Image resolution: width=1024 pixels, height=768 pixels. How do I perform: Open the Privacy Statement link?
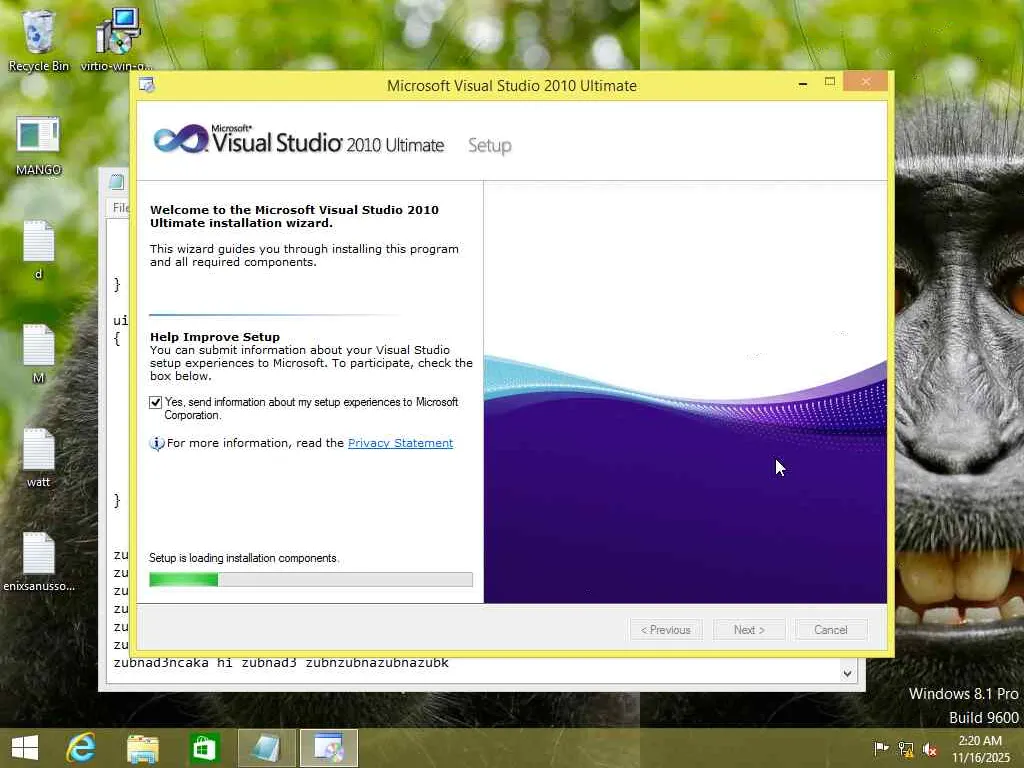(x=400, y=443)
